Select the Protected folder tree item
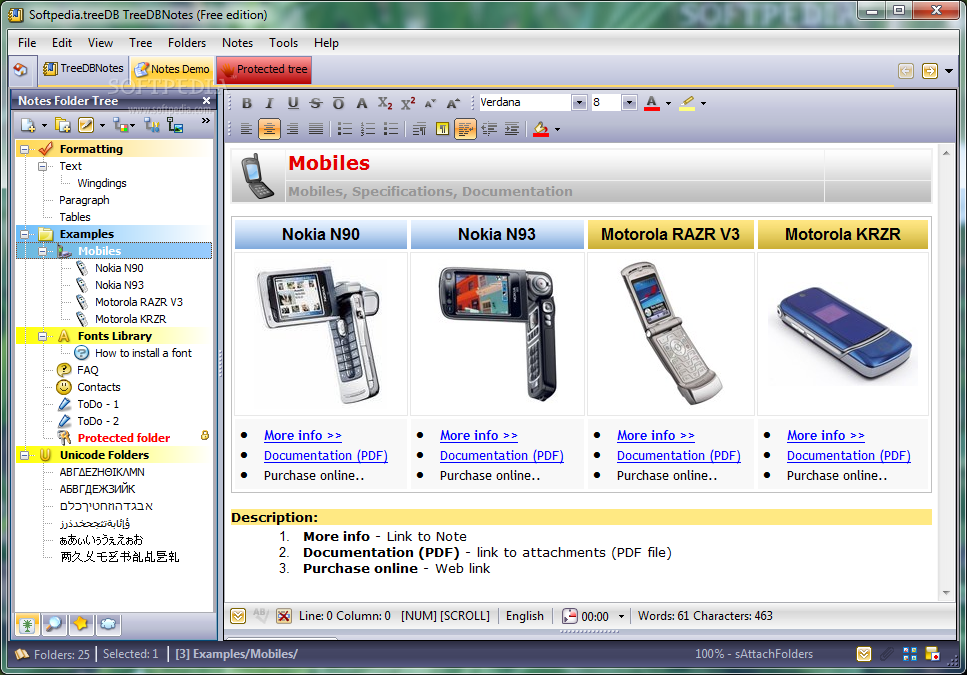This screenshot has height=675, width=967. click(x=123, y=438)
